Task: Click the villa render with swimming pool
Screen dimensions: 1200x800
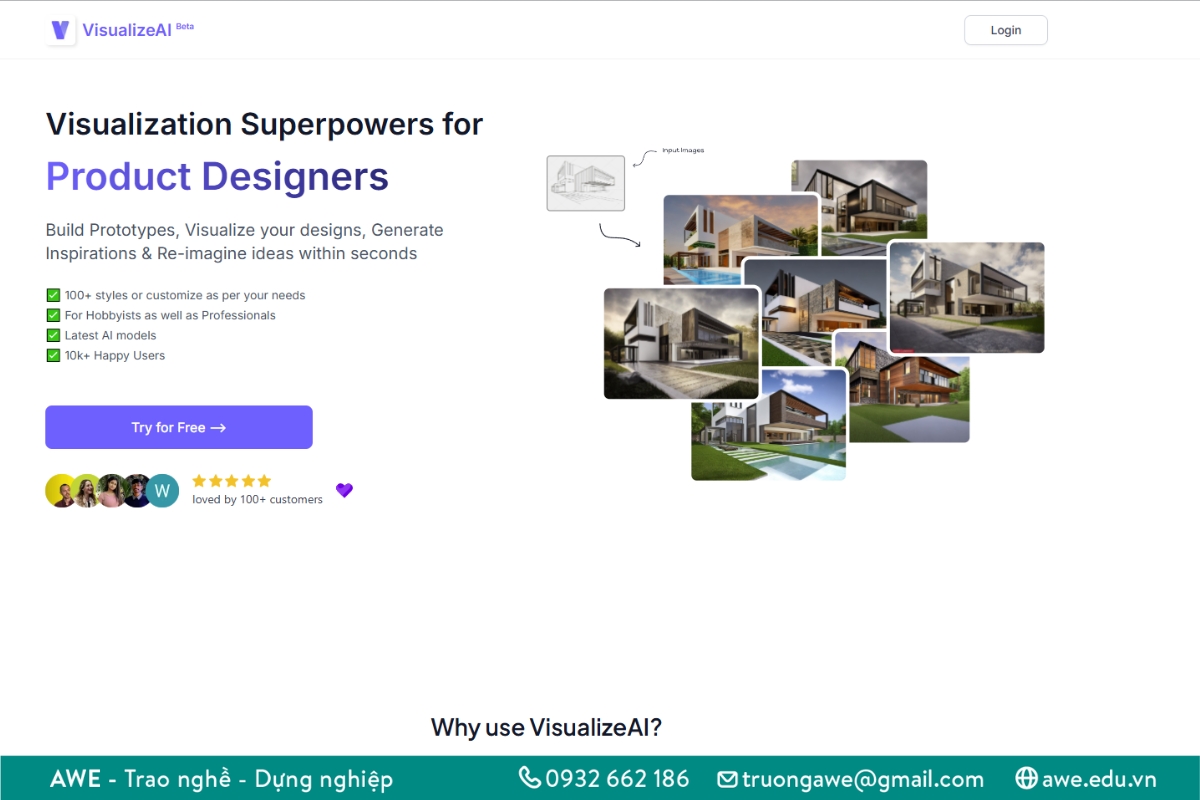Action: tap(768, 430)
